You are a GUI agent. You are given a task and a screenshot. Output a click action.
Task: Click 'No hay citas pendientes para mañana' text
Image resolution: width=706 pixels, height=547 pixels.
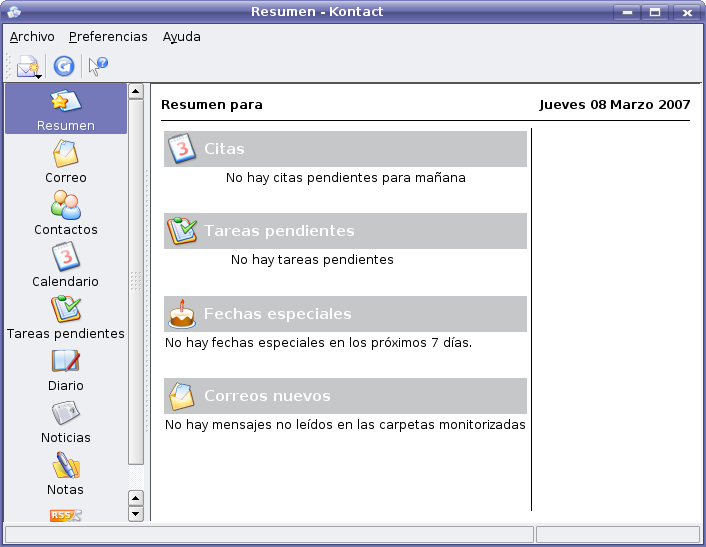[345, 178]
